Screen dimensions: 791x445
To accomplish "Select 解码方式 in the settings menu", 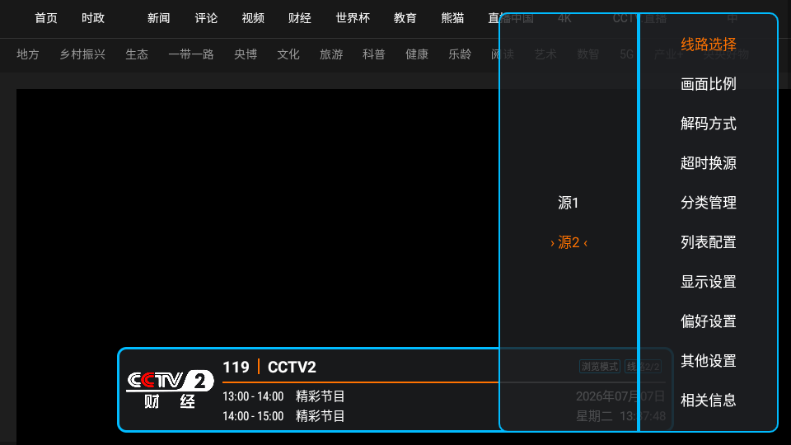I will 708,124.
